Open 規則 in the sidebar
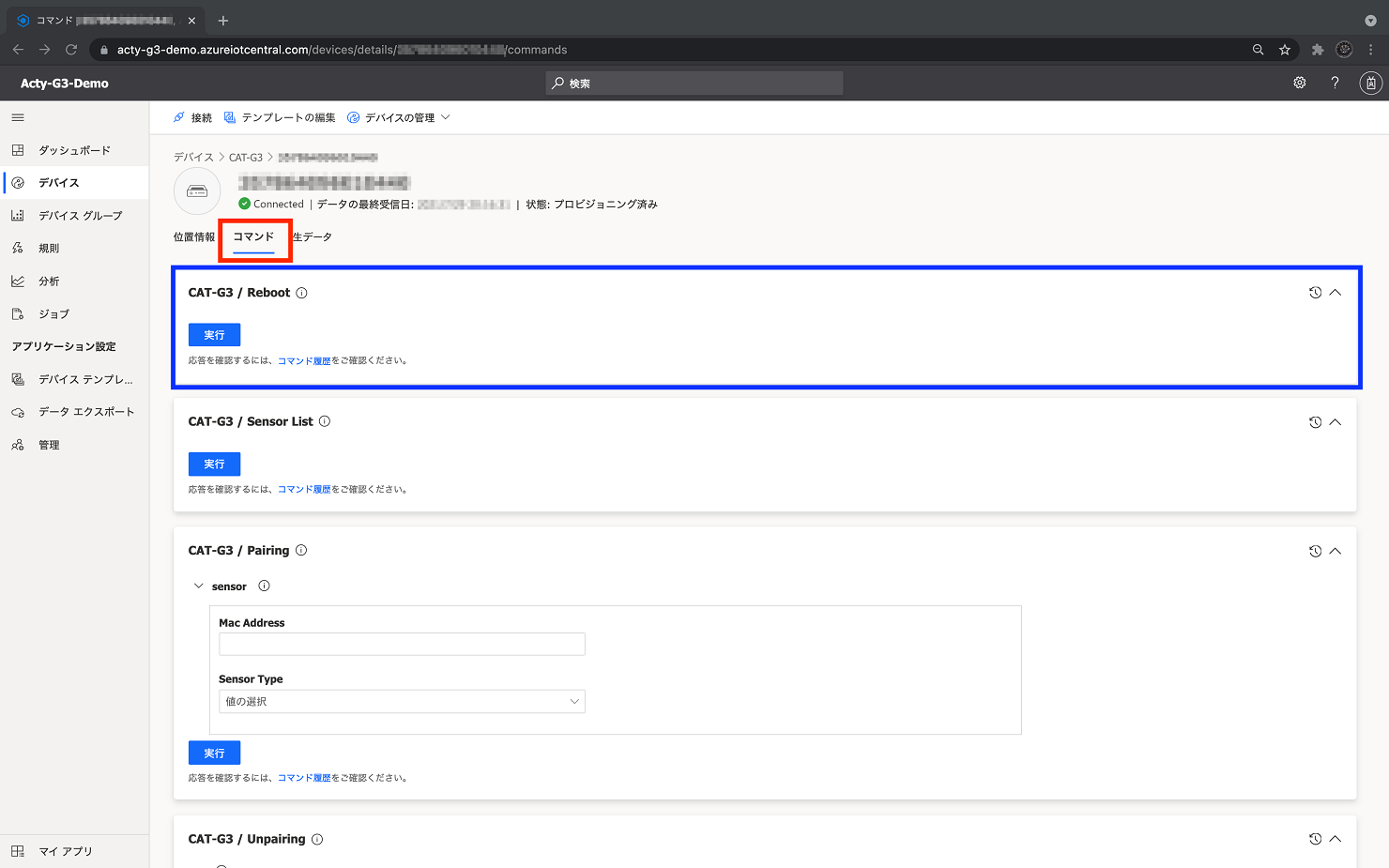 tap(74, 249)
